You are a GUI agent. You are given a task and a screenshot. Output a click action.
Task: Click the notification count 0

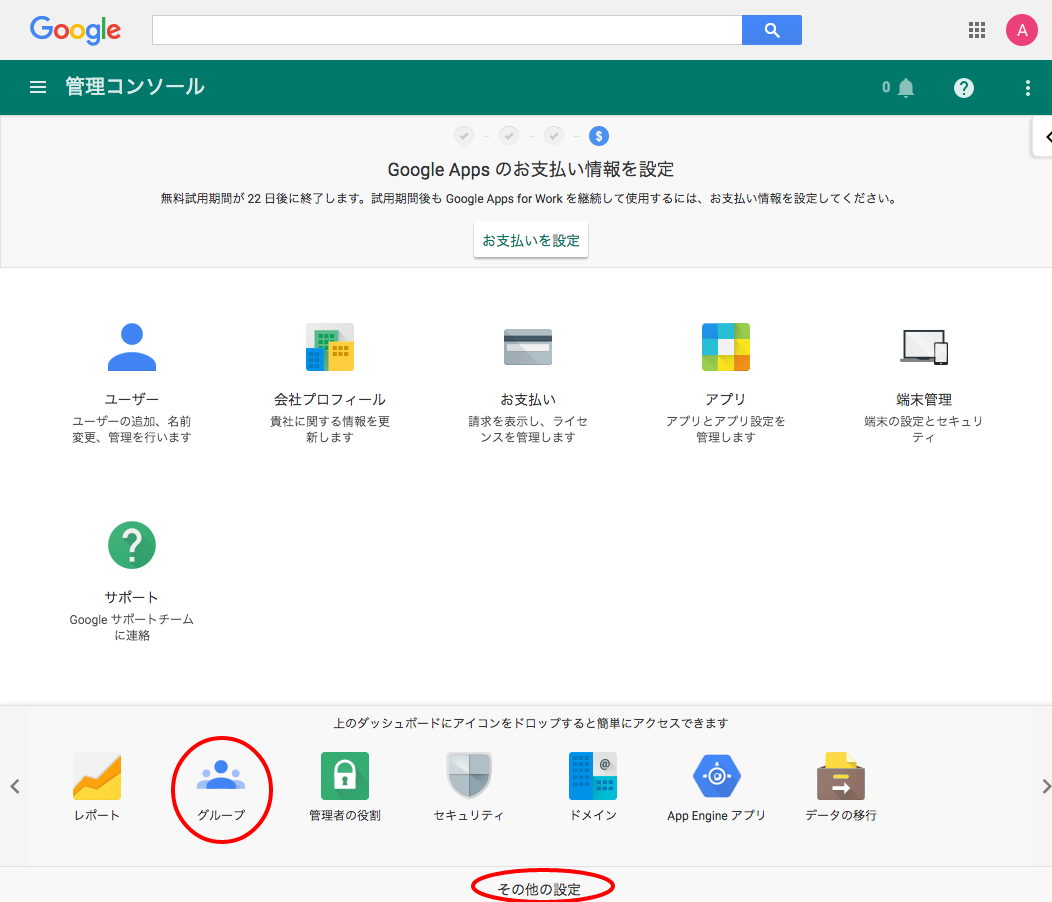pyautogui.click(x=886, y=87)
